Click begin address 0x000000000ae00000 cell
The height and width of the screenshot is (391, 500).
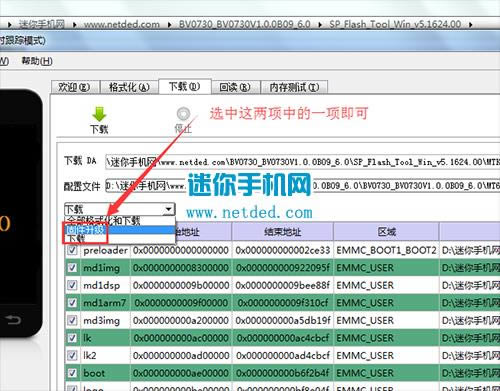181,373
